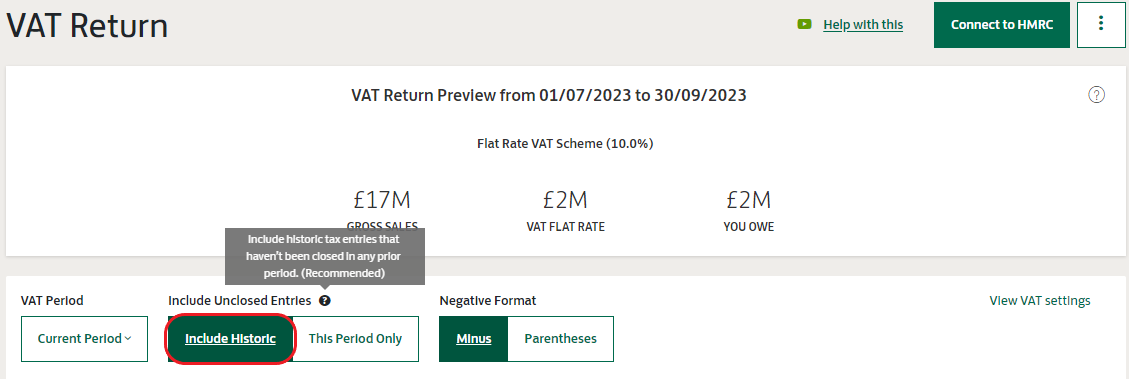
Task: Choose the Parentheses negative format
Action: (x=561, y=339)
